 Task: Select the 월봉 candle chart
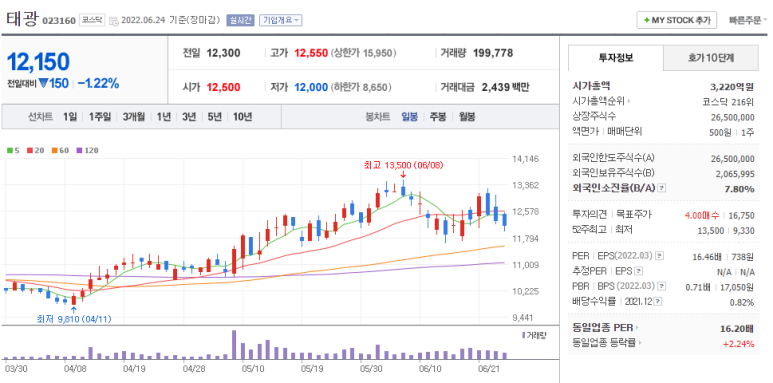point(467,117)
